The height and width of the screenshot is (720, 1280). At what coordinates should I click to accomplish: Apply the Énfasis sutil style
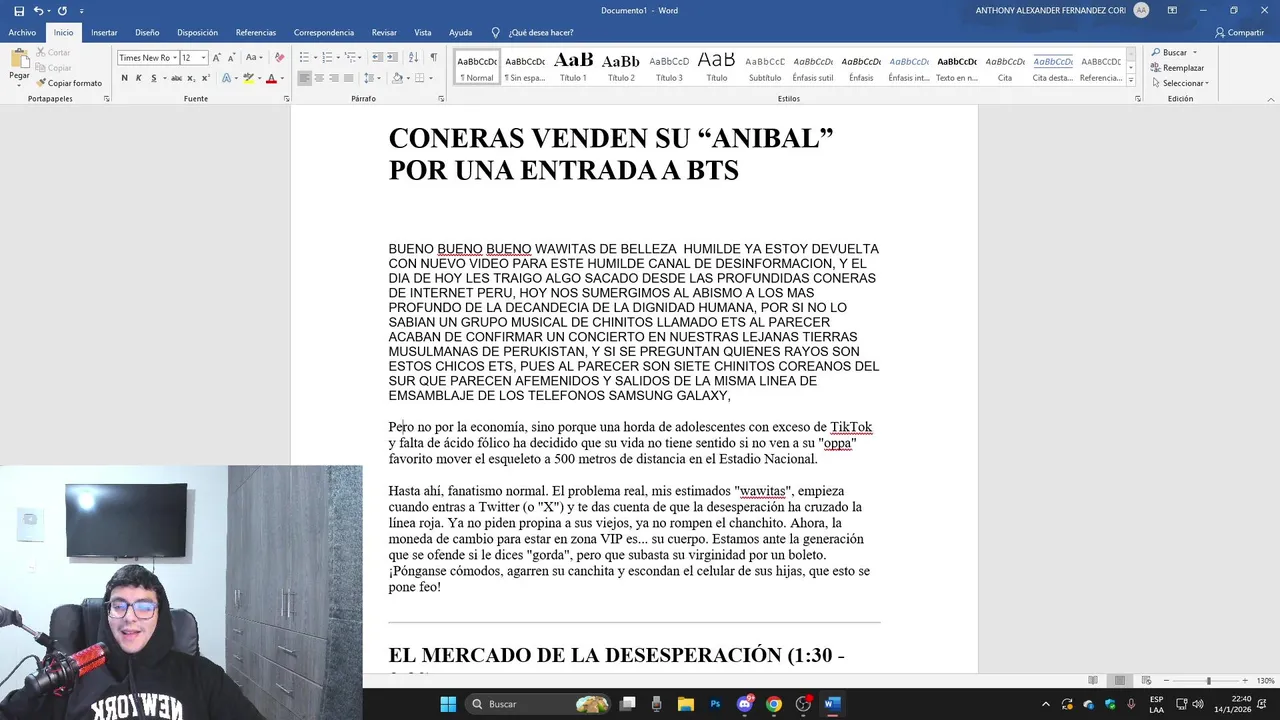[813, 67]
